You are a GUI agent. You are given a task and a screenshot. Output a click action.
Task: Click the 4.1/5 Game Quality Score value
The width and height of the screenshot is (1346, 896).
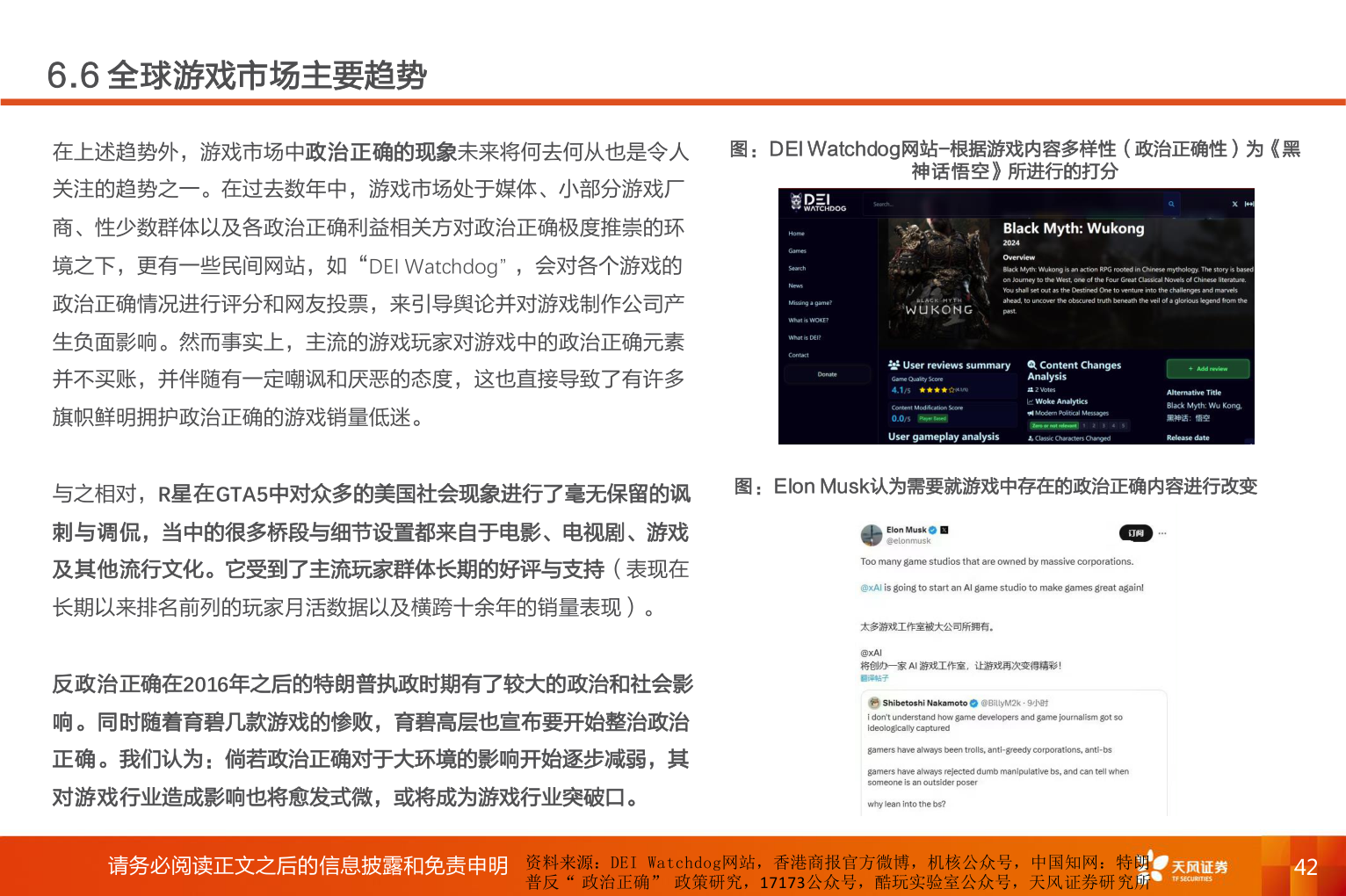pyautogui.click(x=901, y=390)
